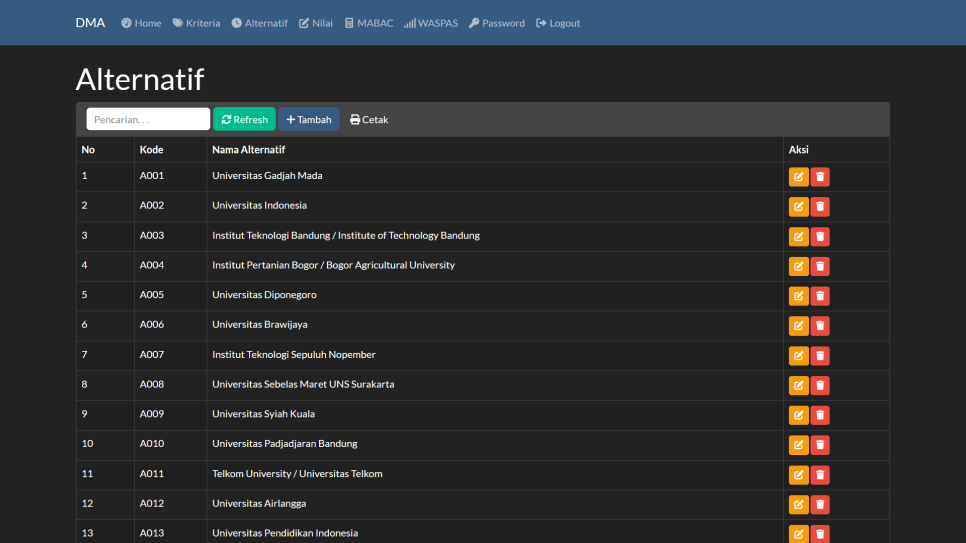
Task: Open the Password page
Action: point(497,23)
